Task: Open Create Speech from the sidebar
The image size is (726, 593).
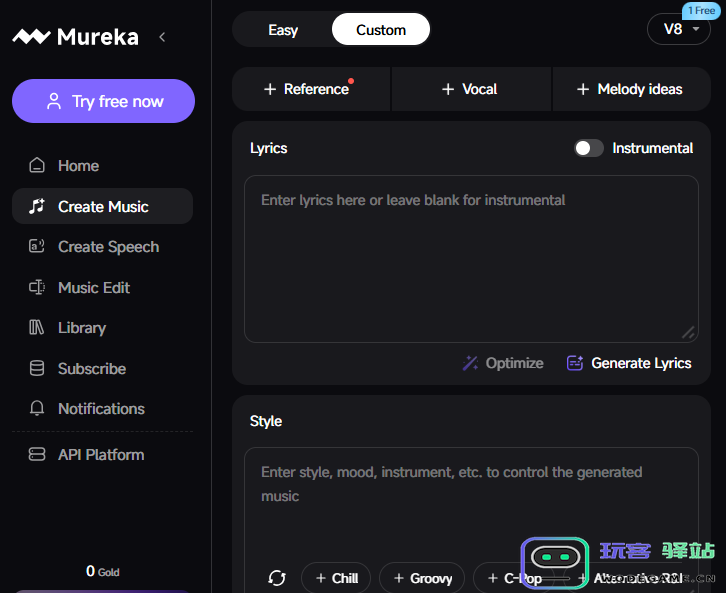Action: 108,247
